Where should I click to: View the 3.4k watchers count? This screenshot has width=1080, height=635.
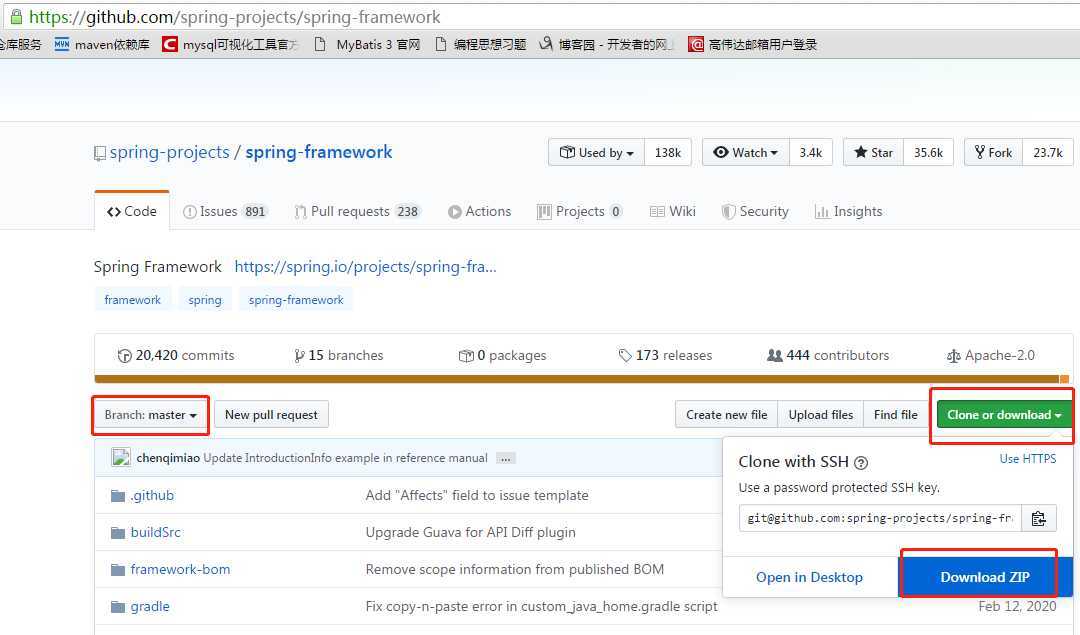point(811,153)
